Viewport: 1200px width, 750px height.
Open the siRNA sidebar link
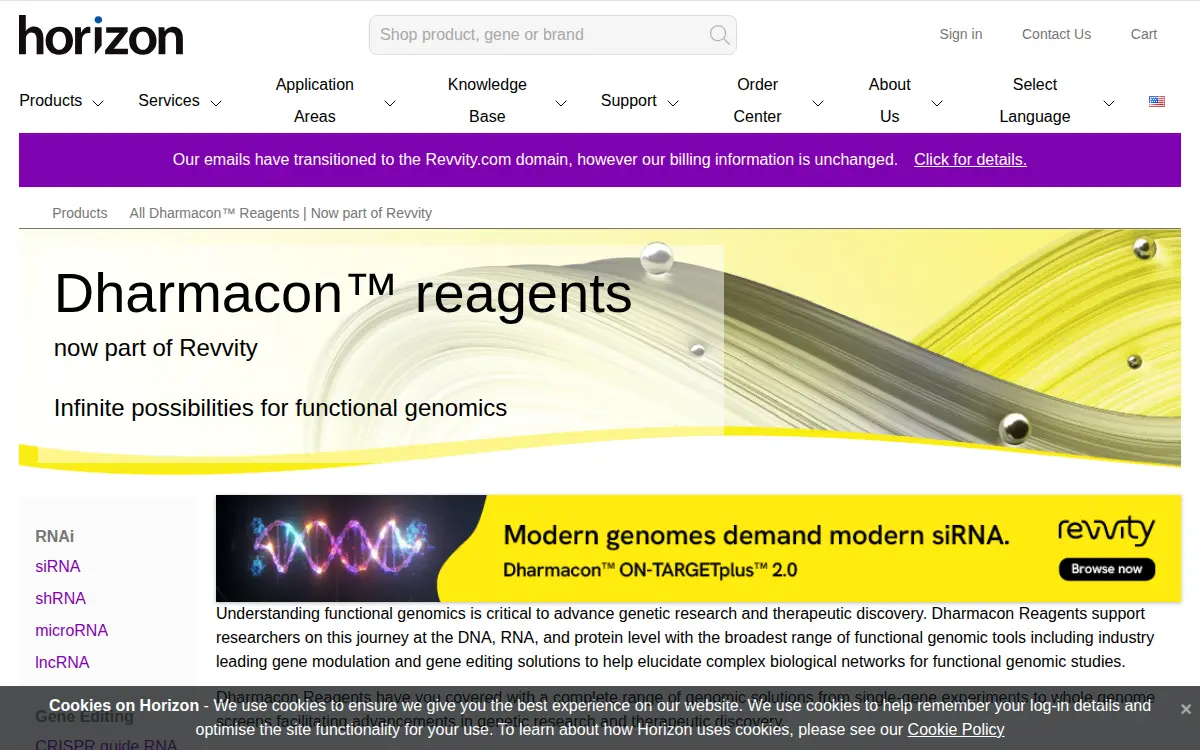pyautogui.click(x=58, y=566)
